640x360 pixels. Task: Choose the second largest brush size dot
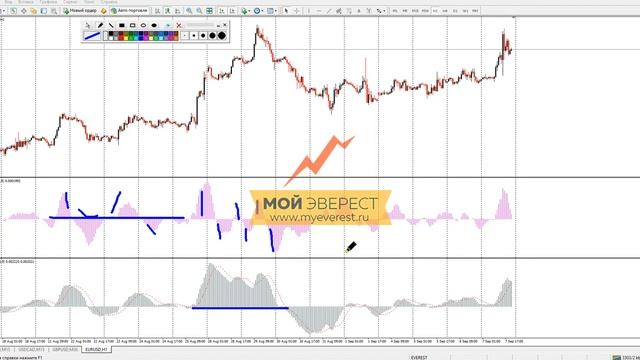point(212,36)
